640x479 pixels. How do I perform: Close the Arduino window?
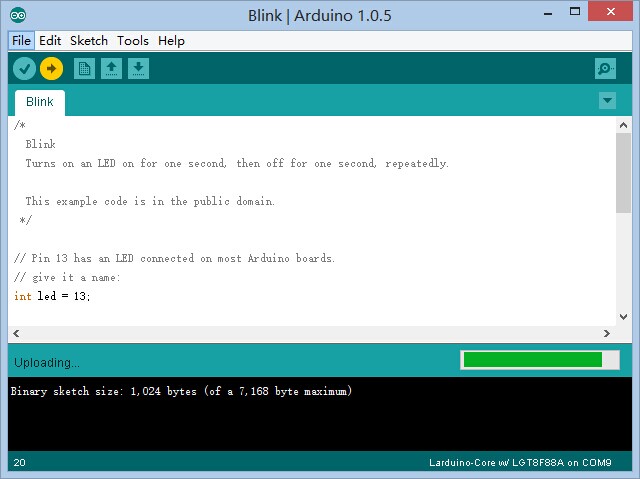610,11
